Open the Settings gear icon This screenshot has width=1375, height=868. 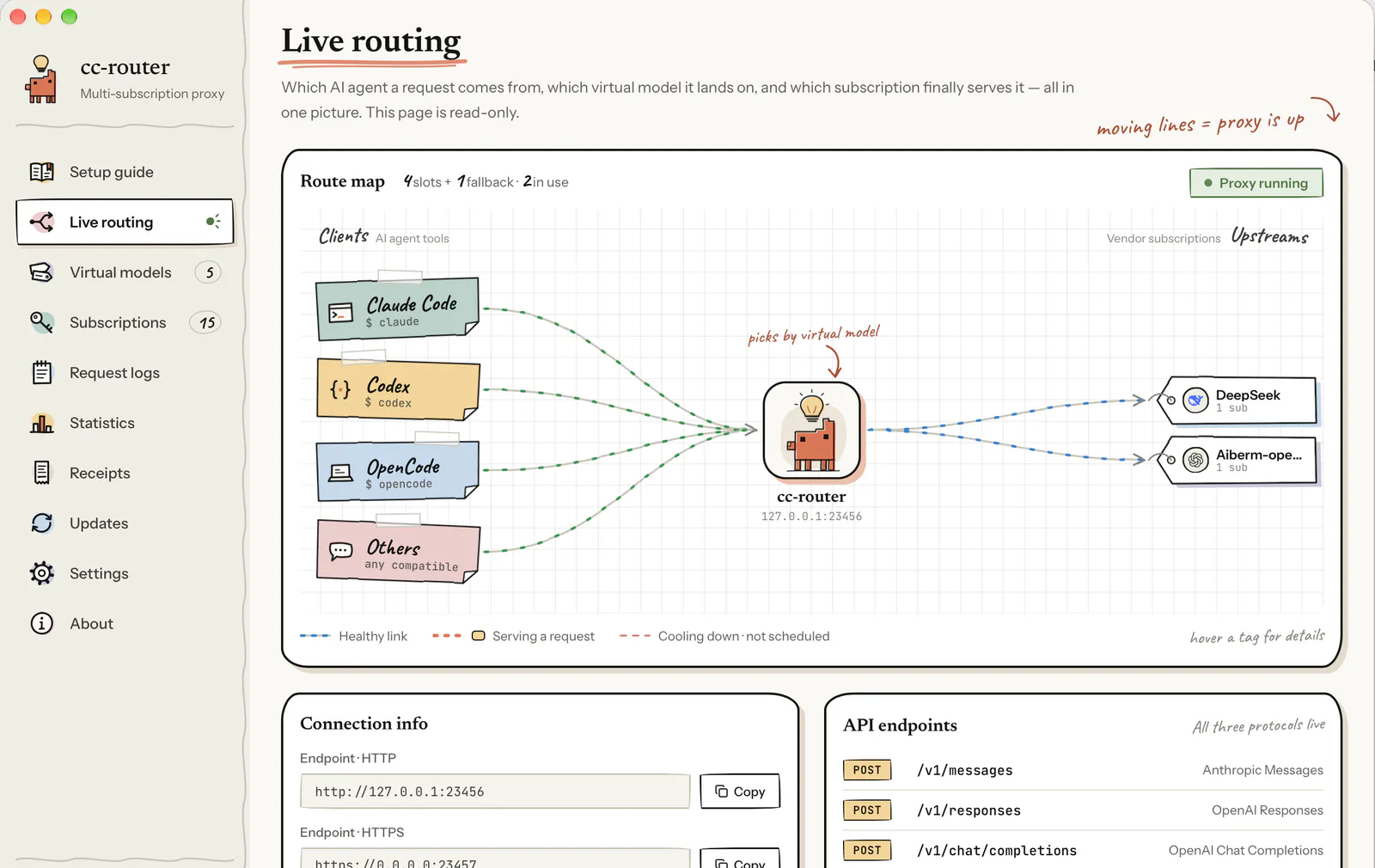(x=41, y=573)
